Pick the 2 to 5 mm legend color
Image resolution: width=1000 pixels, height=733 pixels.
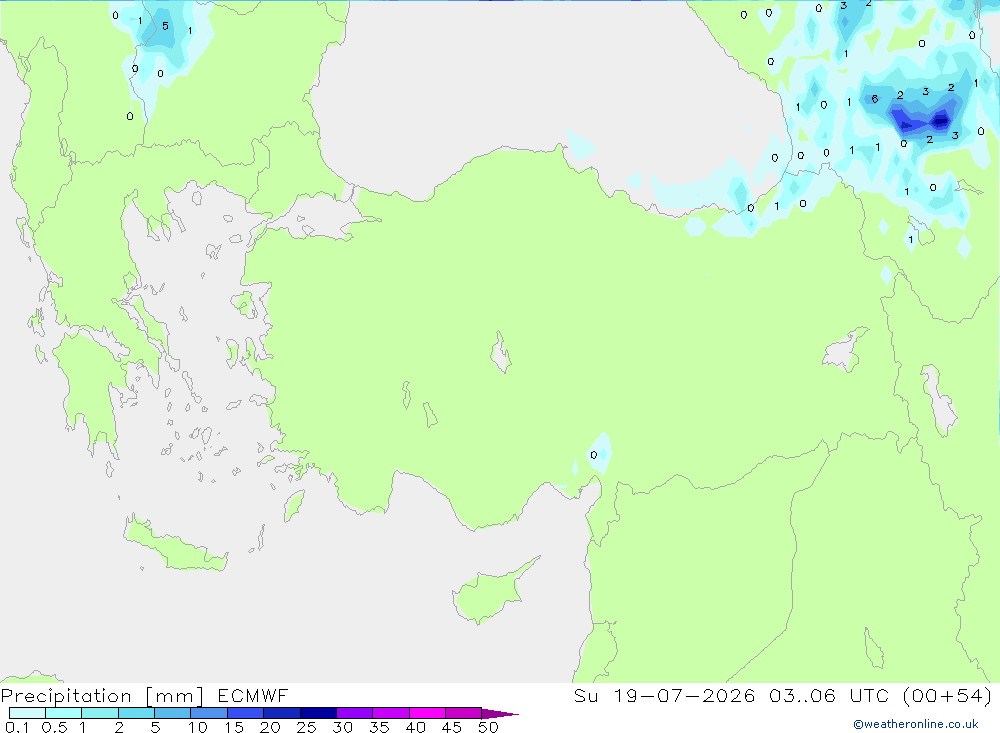(x=136, y=713)
